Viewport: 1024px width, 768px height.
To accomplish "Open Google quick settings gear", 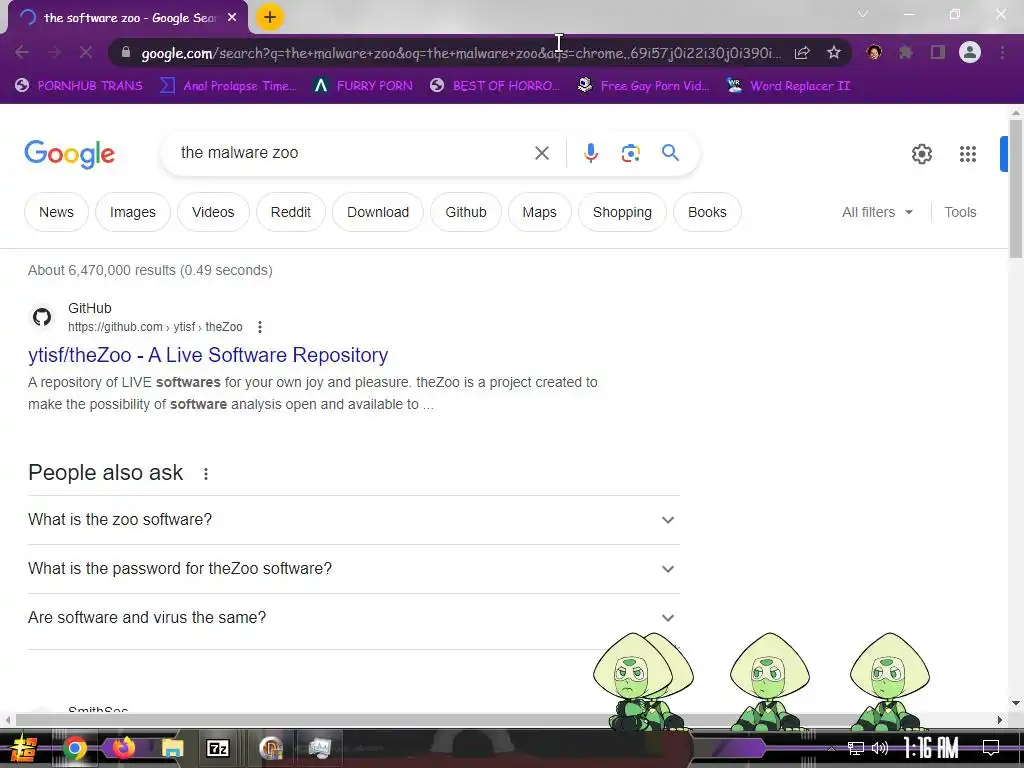I will 921,154.
